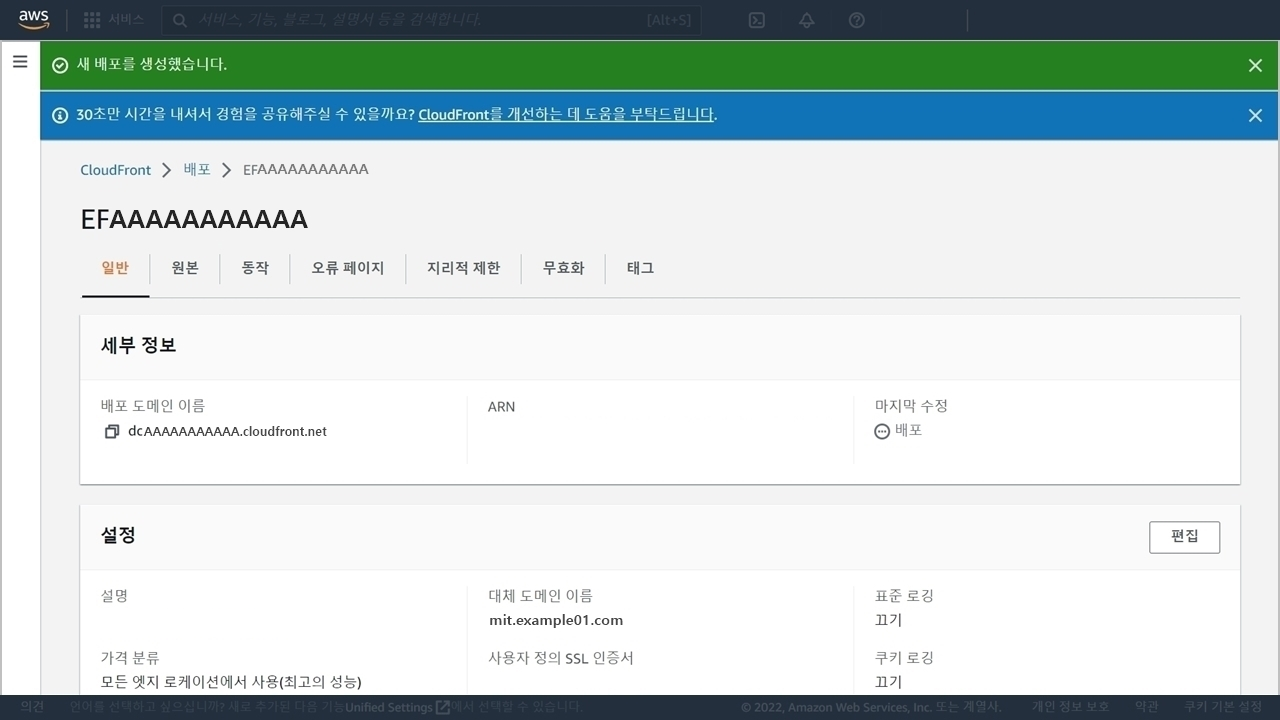Viewport: 1280px width, 720px height.
Task: Copy the distribution domain name icon
Action: (112, 432)
